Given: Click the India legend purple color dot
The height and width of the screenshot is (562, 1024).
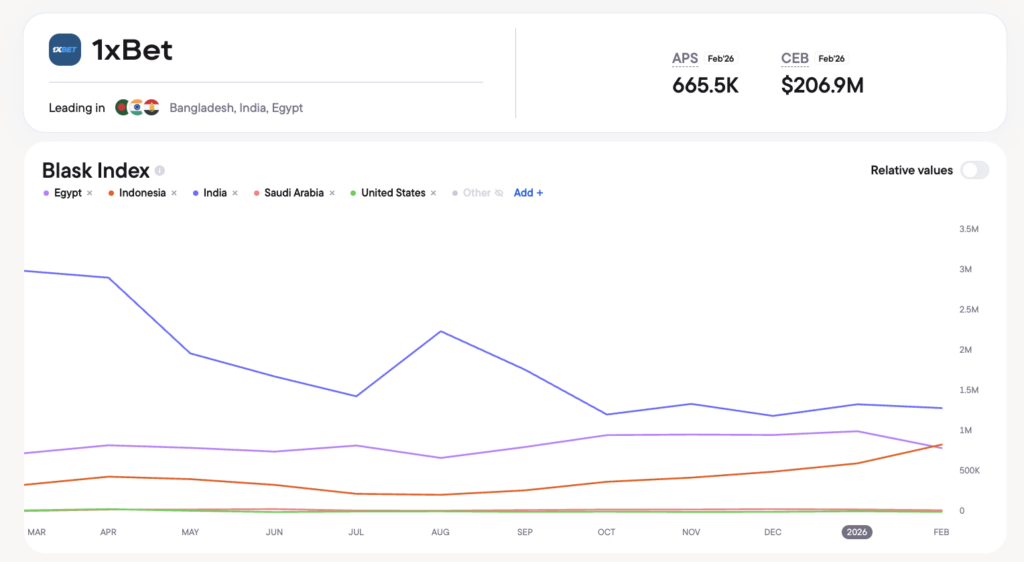Looking at the screenshot, I should (x=194, y=193).
